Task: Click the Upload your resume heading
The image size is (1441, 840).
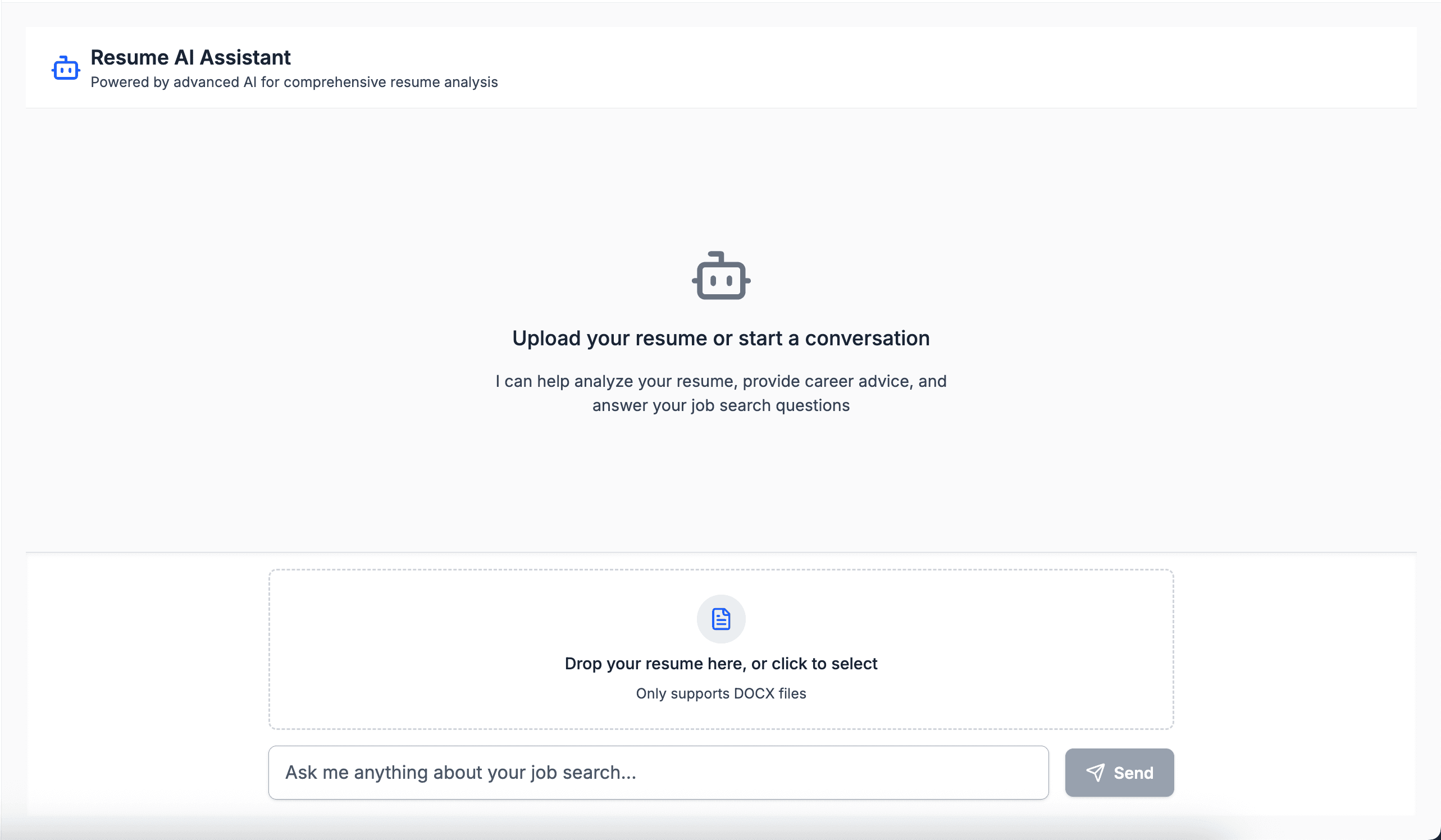Action: pyautogui.click(x=721, y=338)
